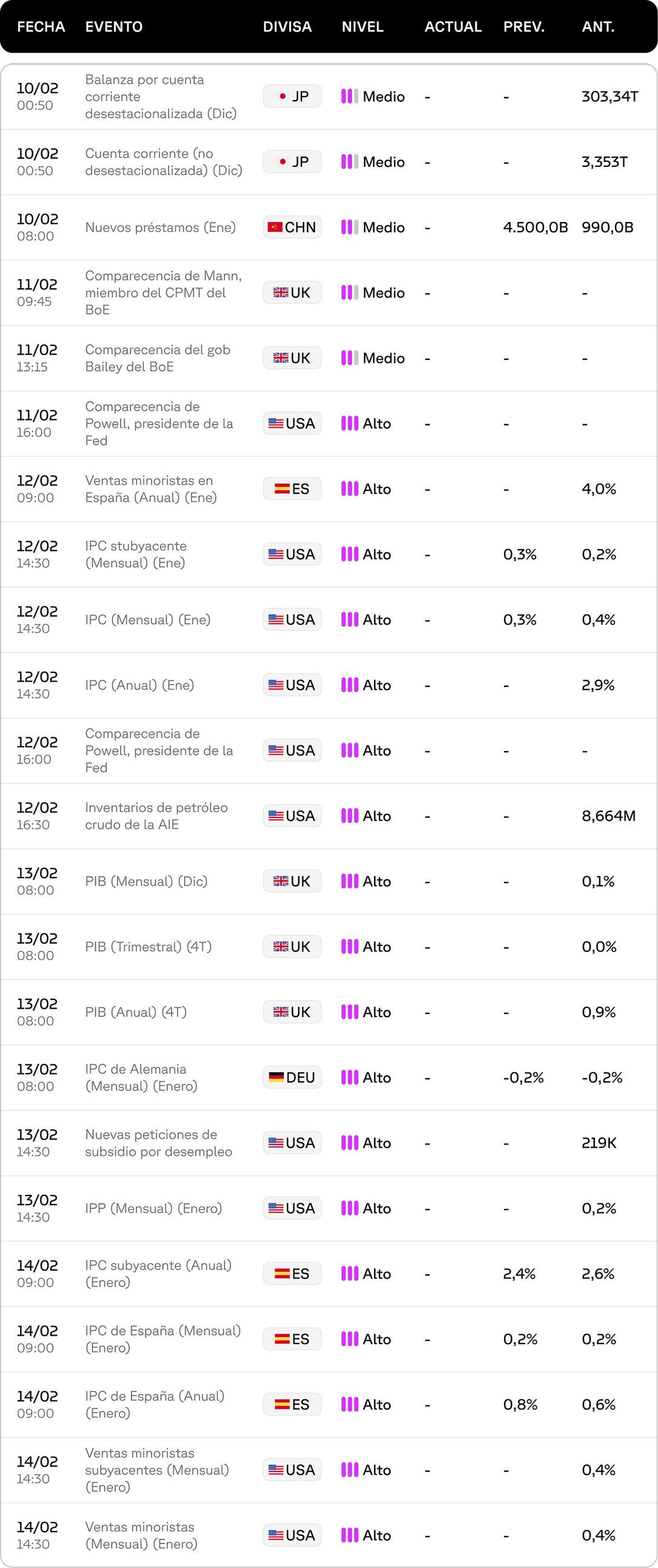
Task: Select the CHN flag badge for Nuevos préstamos
Action: 292,227
